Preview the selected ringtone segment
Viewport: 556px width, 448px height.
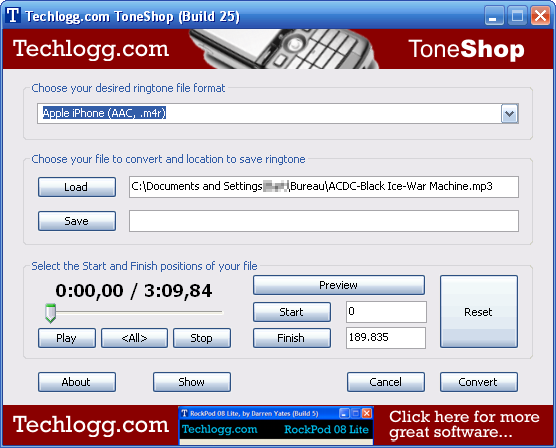(339, 285)
